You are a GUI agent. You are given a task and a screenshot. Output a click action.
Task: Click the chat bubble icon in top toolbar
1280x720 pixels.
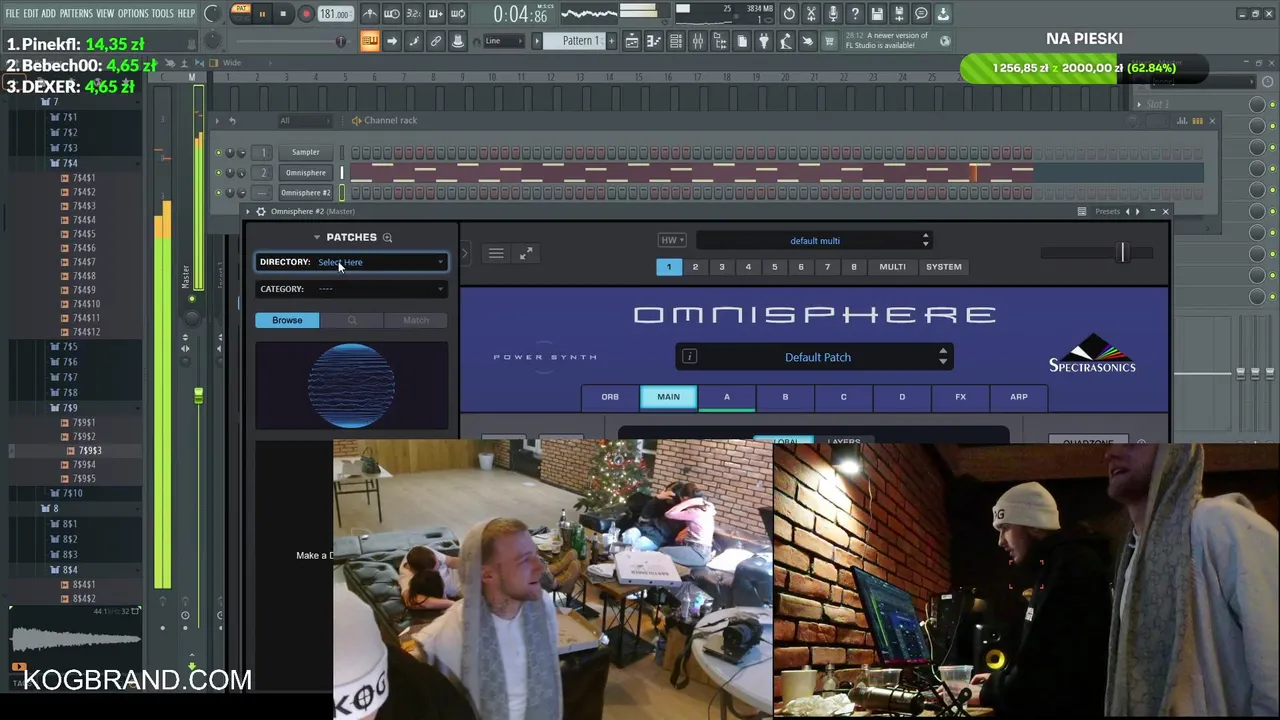pos(921,14)
